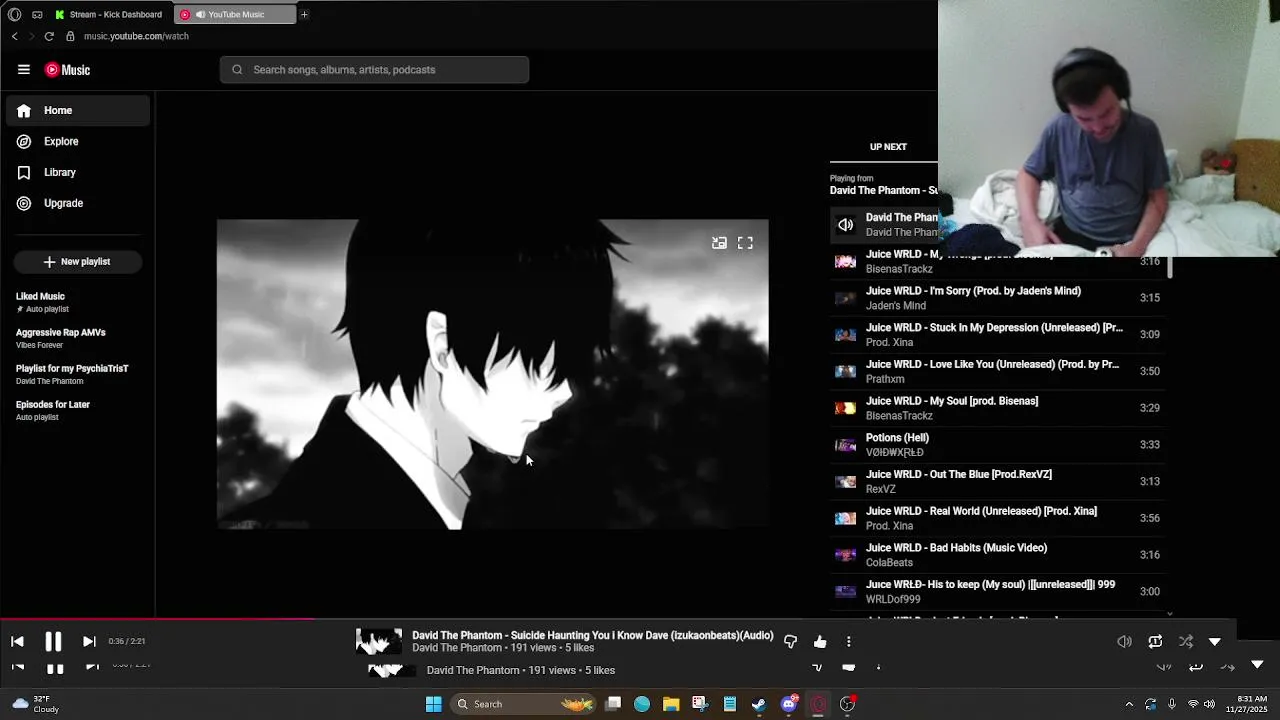
Task: Play Juice WRLD - Love Like You track
Action: point(1000,371)
